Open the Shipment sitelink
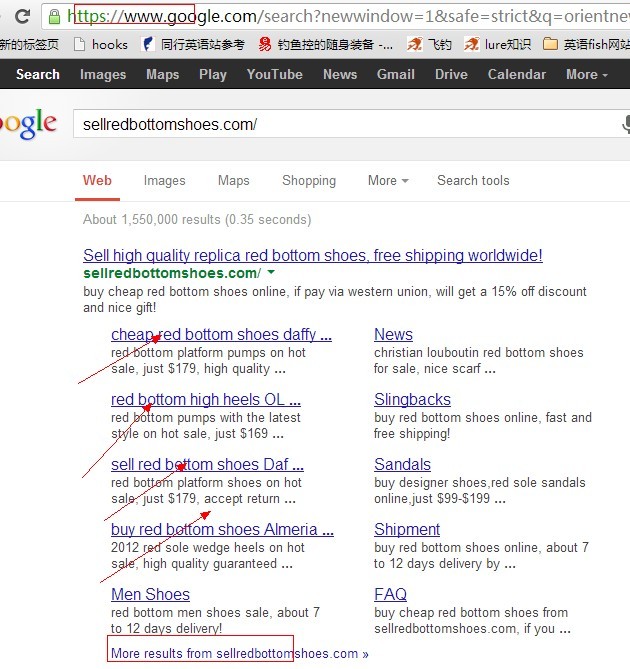 point(407,529)
